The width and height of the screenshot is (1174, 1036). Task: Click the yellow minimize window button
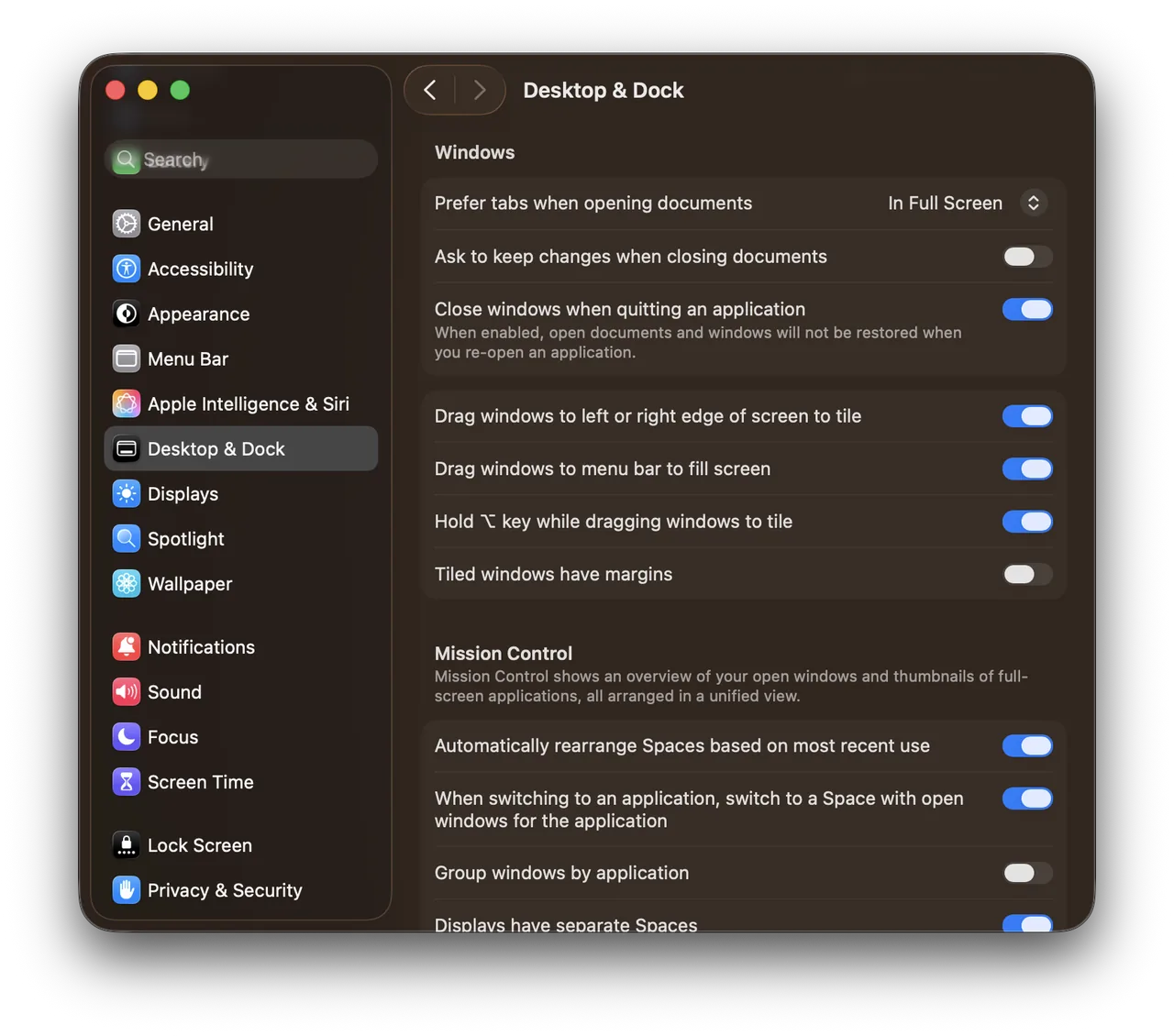[148, 90]
